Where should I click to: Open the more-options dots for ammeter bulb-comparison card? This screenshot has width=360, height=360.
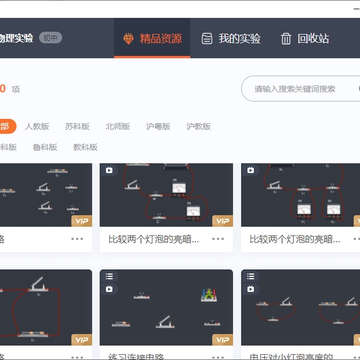(218, 239)
